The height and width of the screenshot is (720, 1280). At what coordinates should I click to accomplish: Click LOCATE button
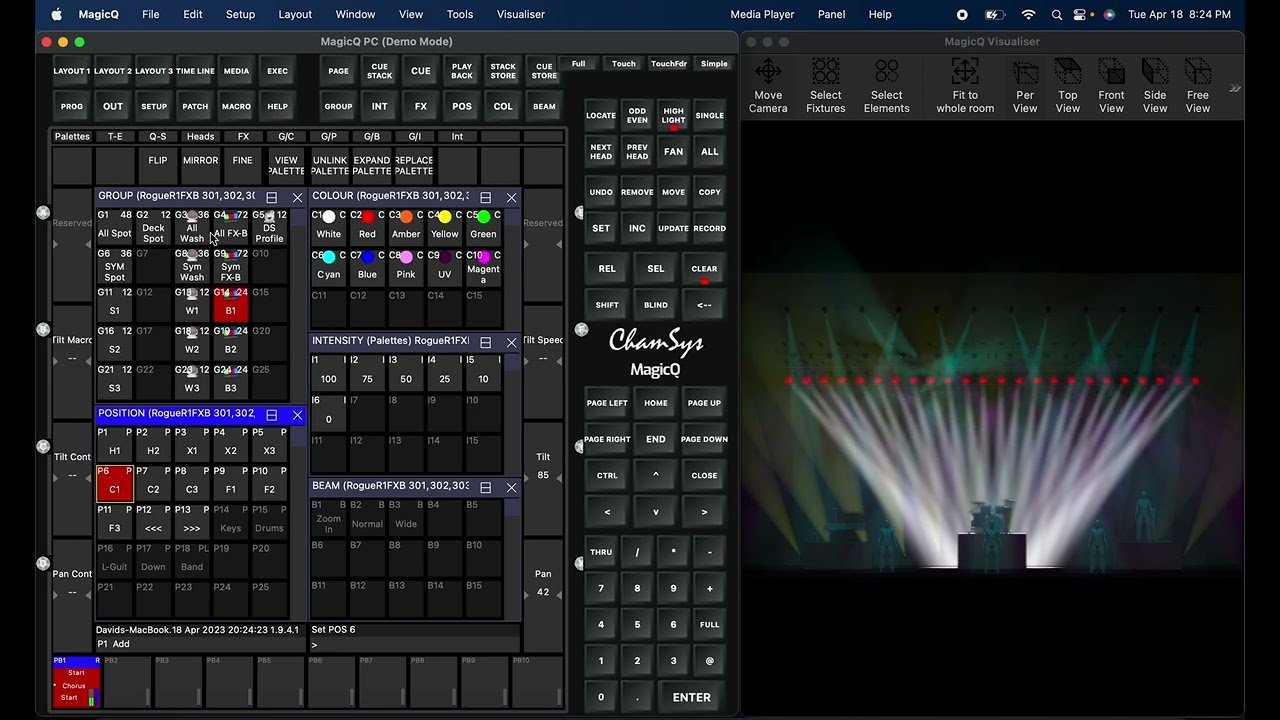(601, 116)
